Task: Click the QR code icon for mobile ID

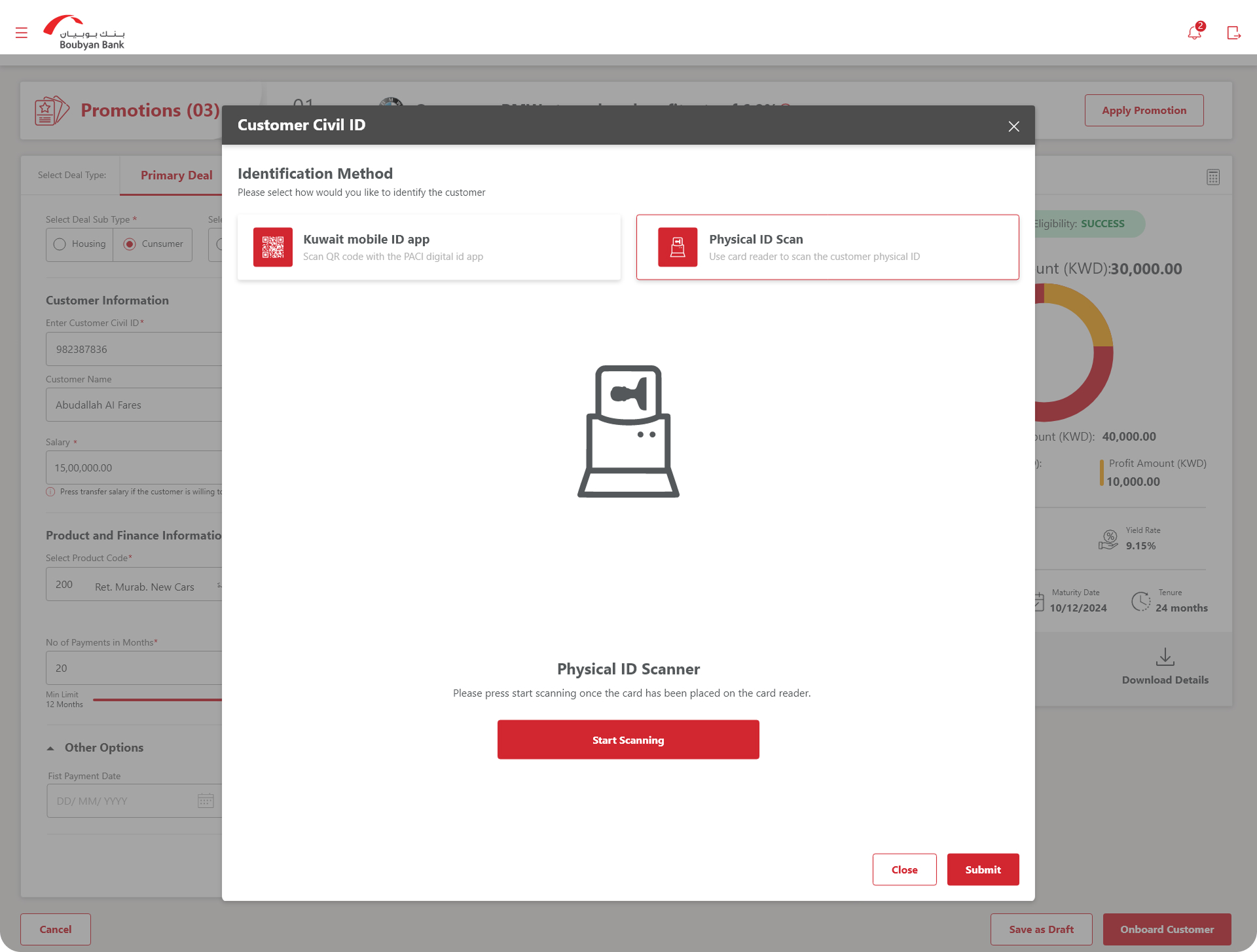Action: (x=273, y=247)
